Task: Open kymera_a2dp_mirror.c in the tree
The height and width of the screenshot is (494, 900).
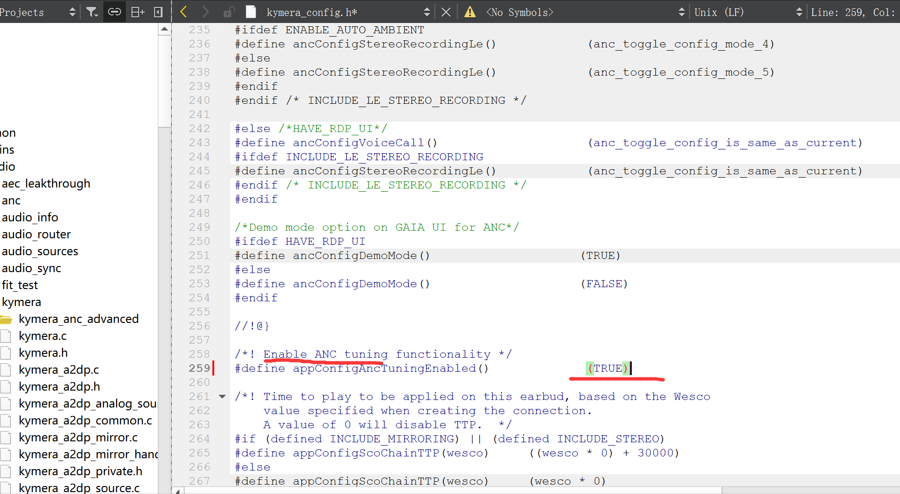Action: [x=78, y=437]
